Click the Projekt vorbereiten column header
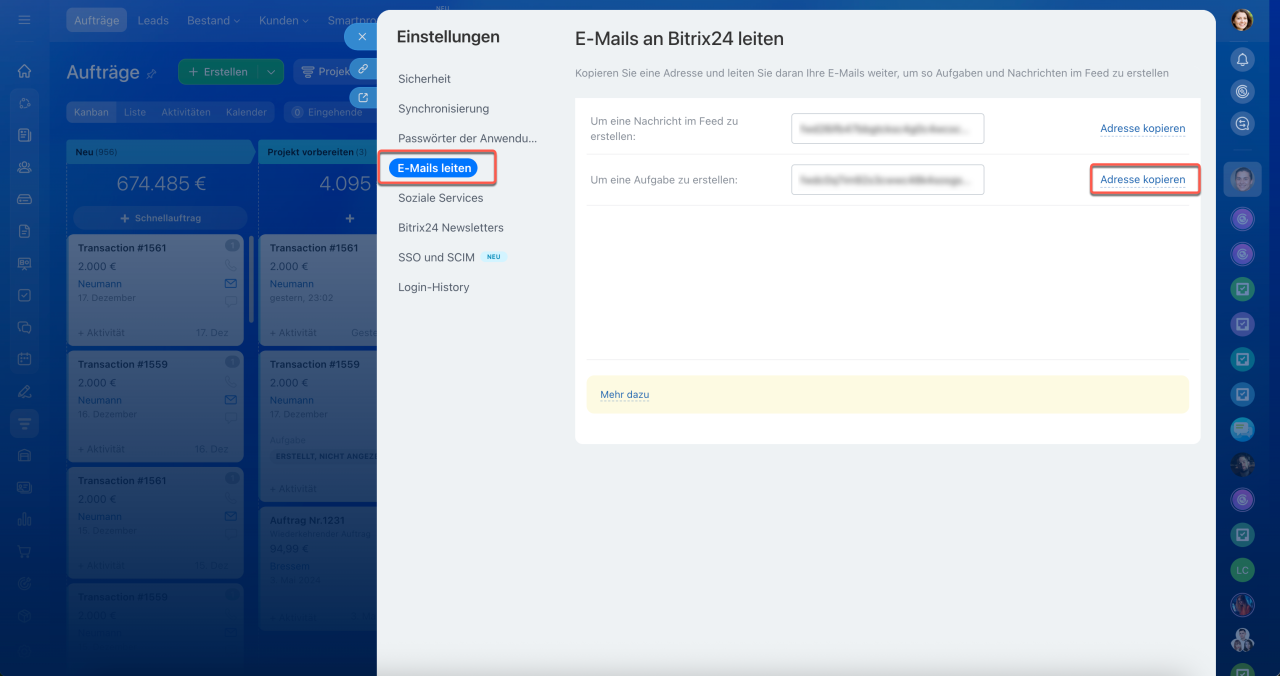Image resolution: width=1280 pixels, height=676 pixels. (x=318, y=152)
